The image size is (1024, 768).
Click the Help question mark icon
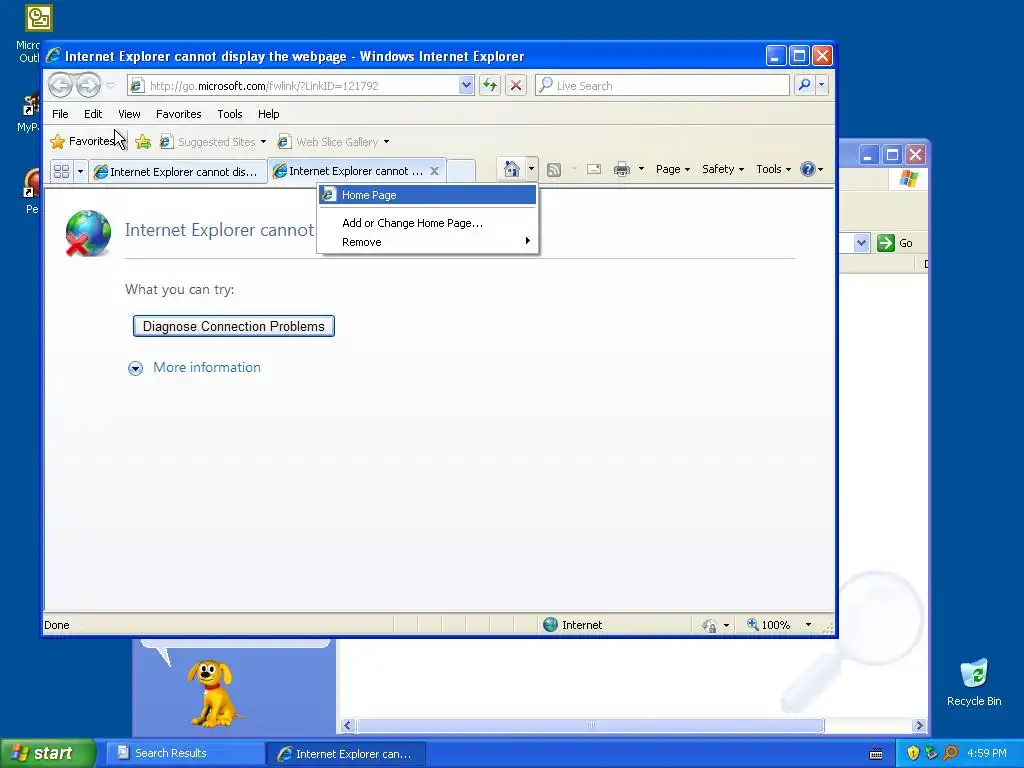click(808, 169)
